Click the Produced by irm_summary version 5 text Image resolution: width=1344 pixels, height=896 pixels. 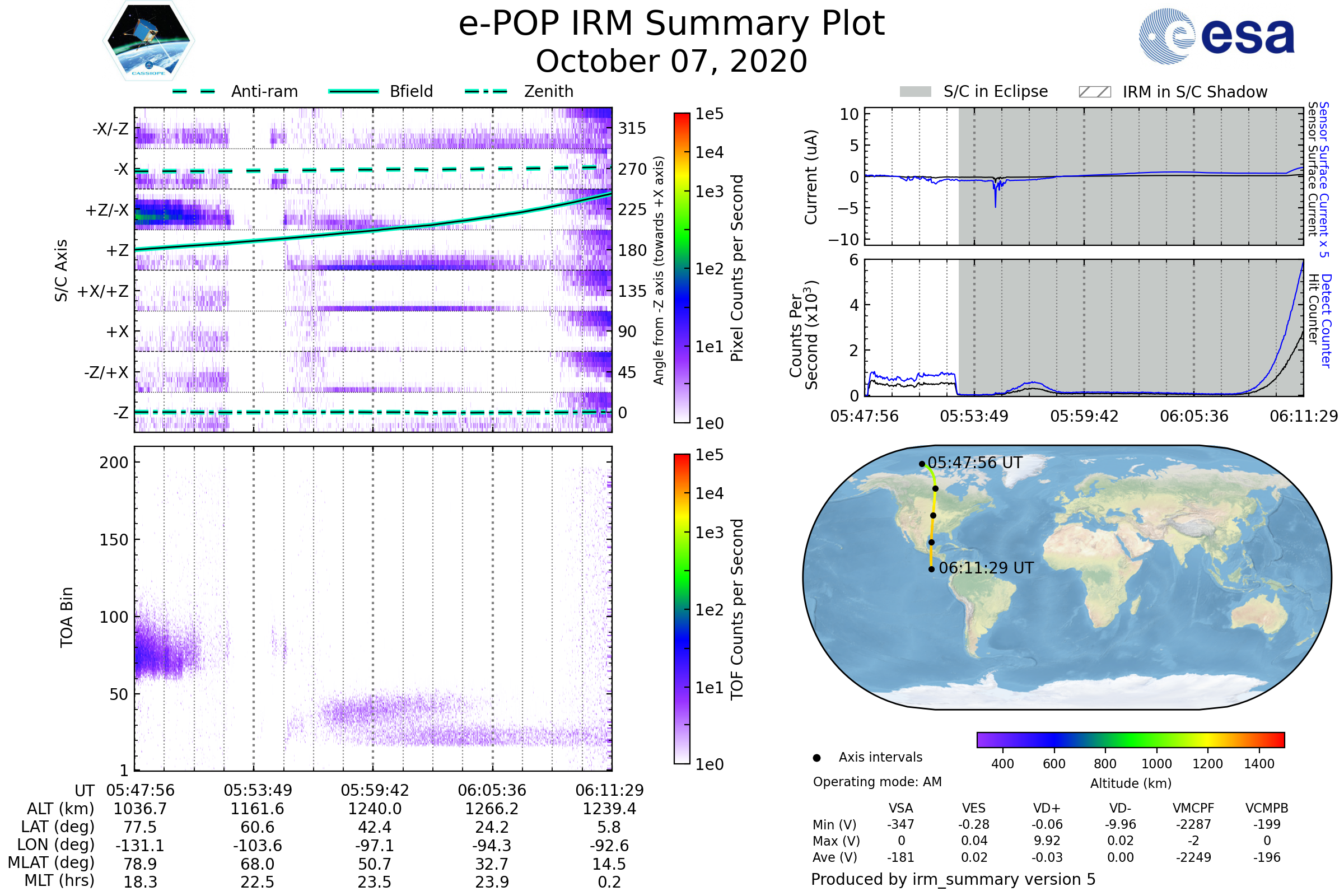click(x=953, y=879)
